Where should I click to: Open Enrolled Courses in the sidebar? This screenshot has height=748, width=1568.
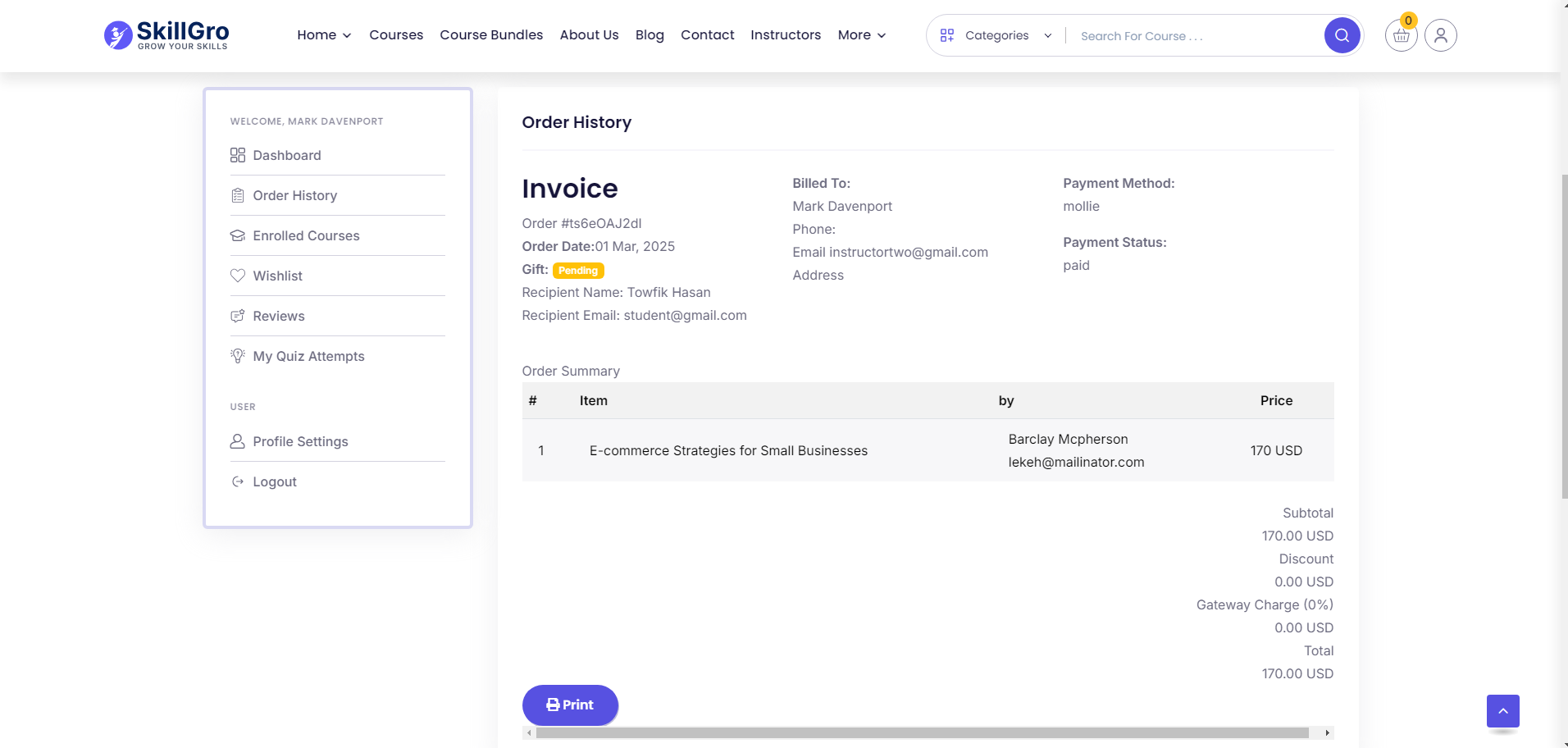point(306,236)
